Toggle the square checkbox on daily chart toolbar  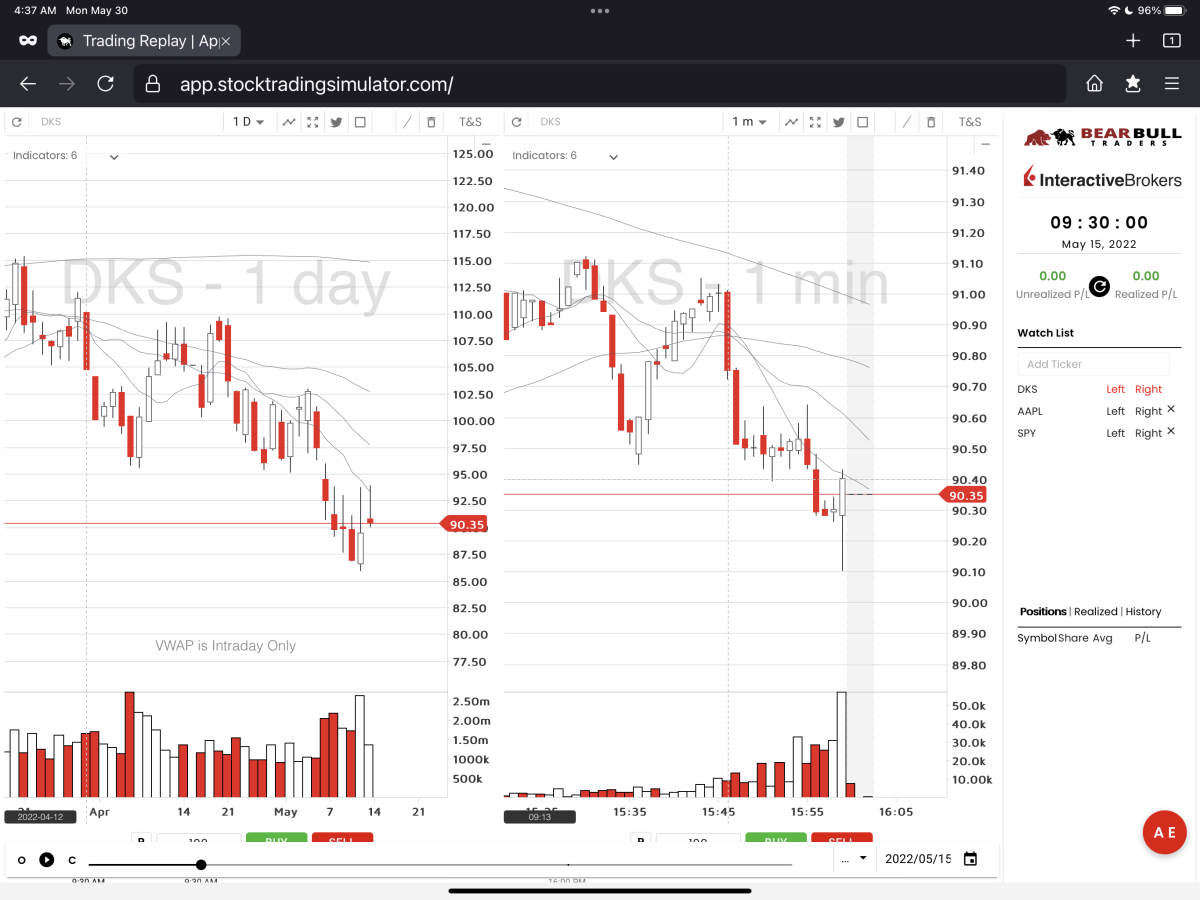click(x=361, y=122)
